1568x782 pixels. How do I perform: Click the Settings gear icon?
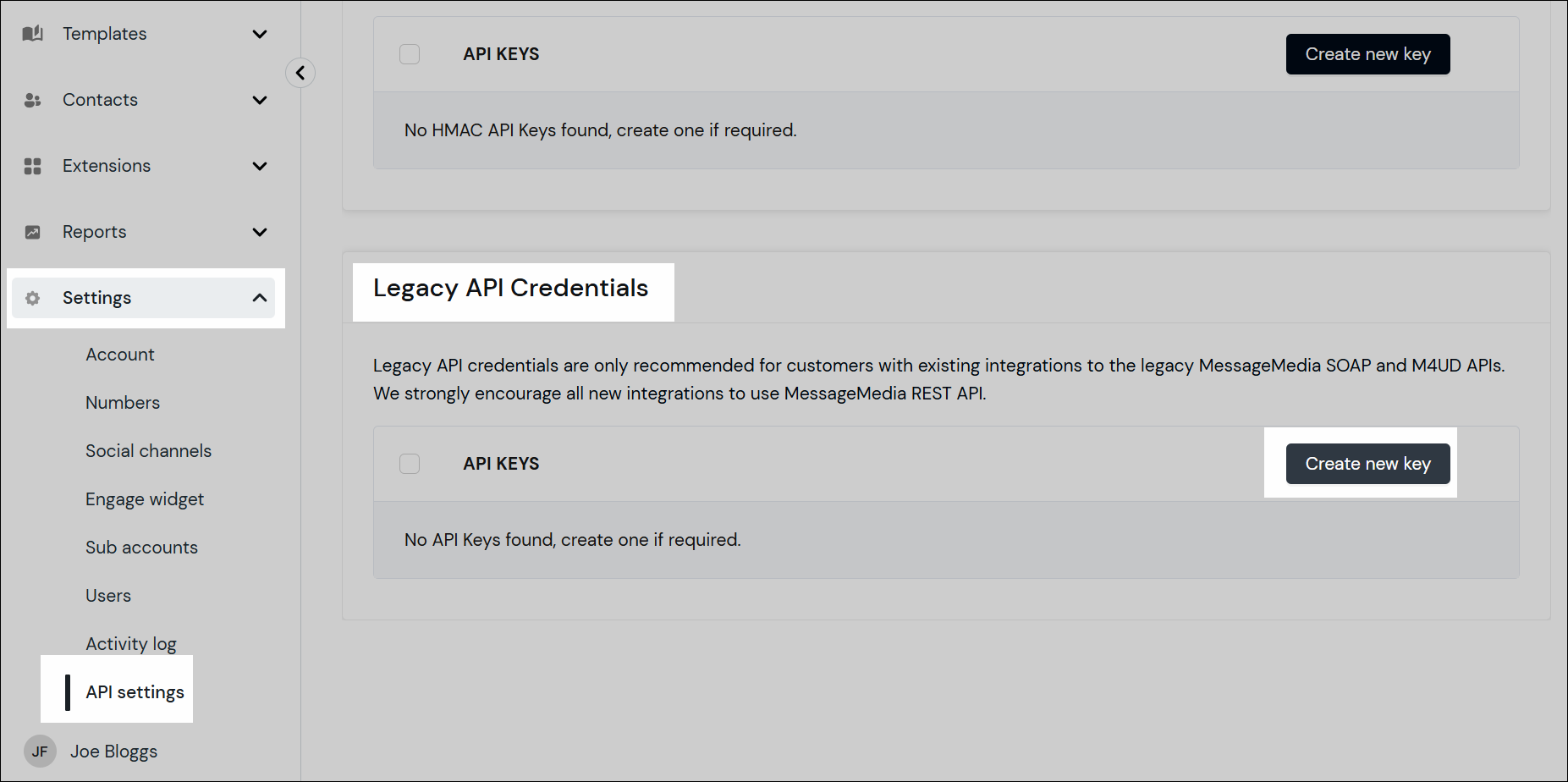(x=32, y=298)
